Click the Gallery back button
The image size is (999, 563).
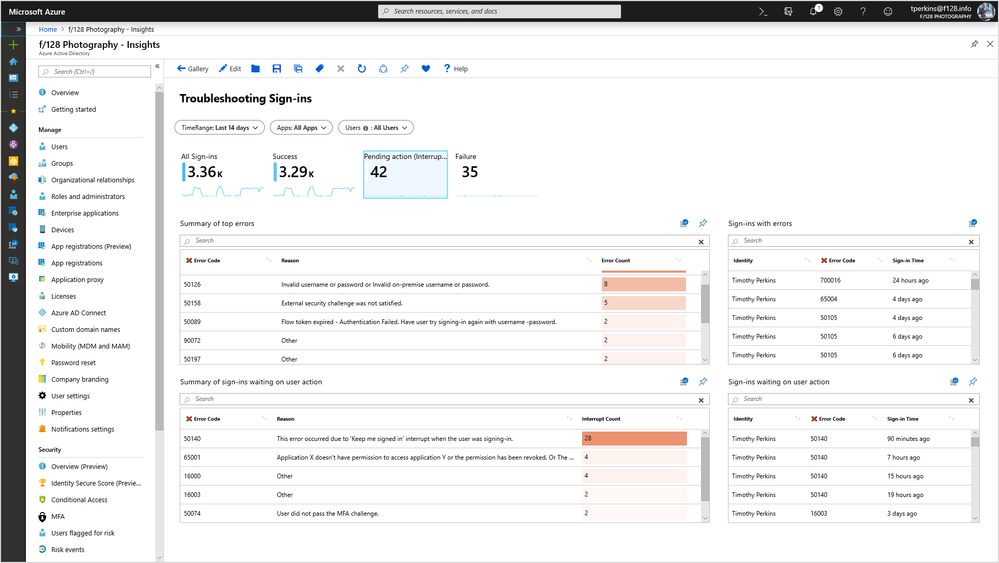pyautogui.click(x=192, y=69)
